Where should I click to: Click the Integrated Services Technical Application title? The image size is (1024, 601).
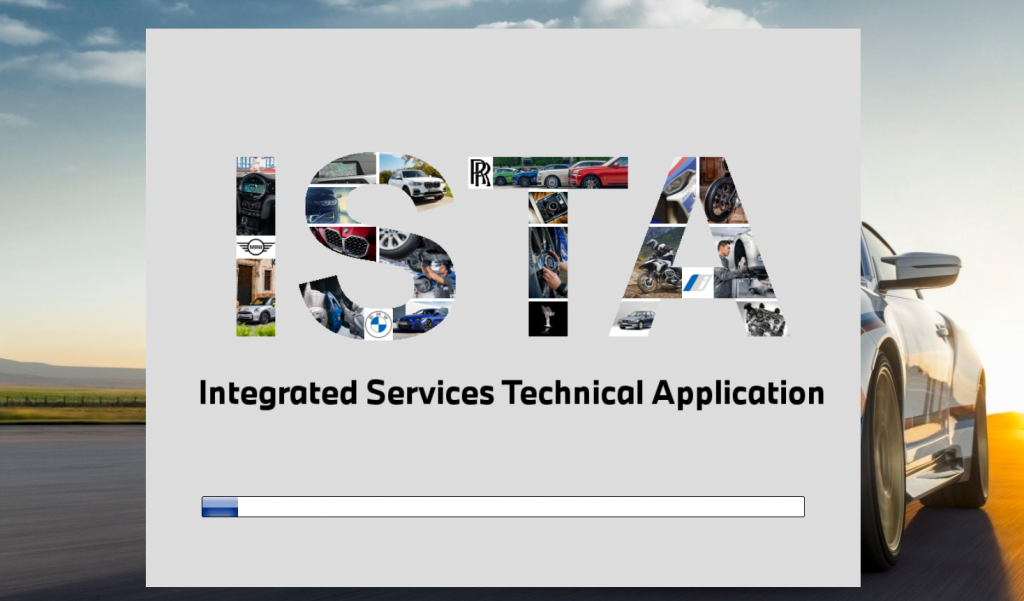pos(511,393)
